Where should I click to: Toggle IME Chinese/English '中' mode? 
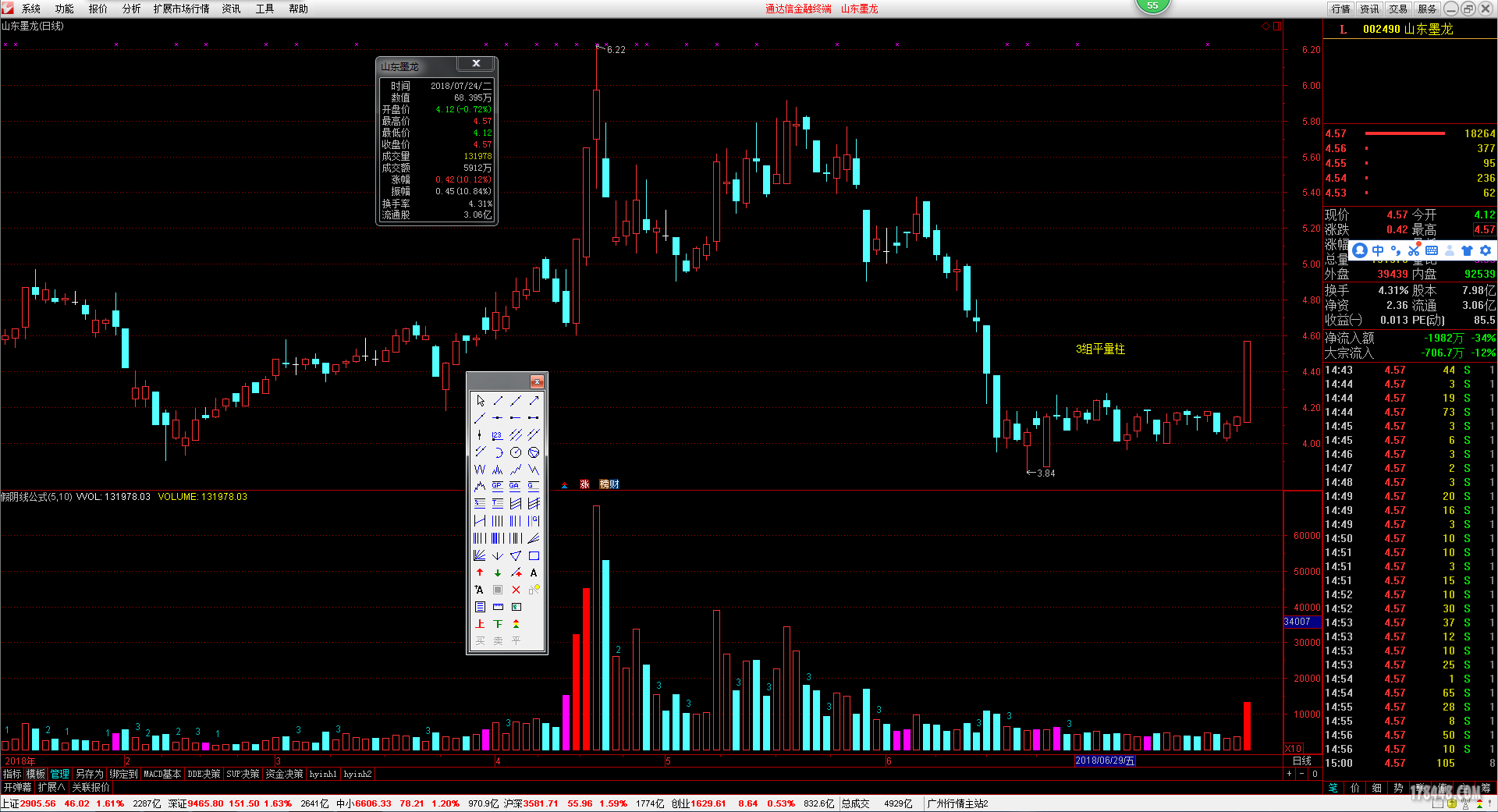tap(1377, 250)
